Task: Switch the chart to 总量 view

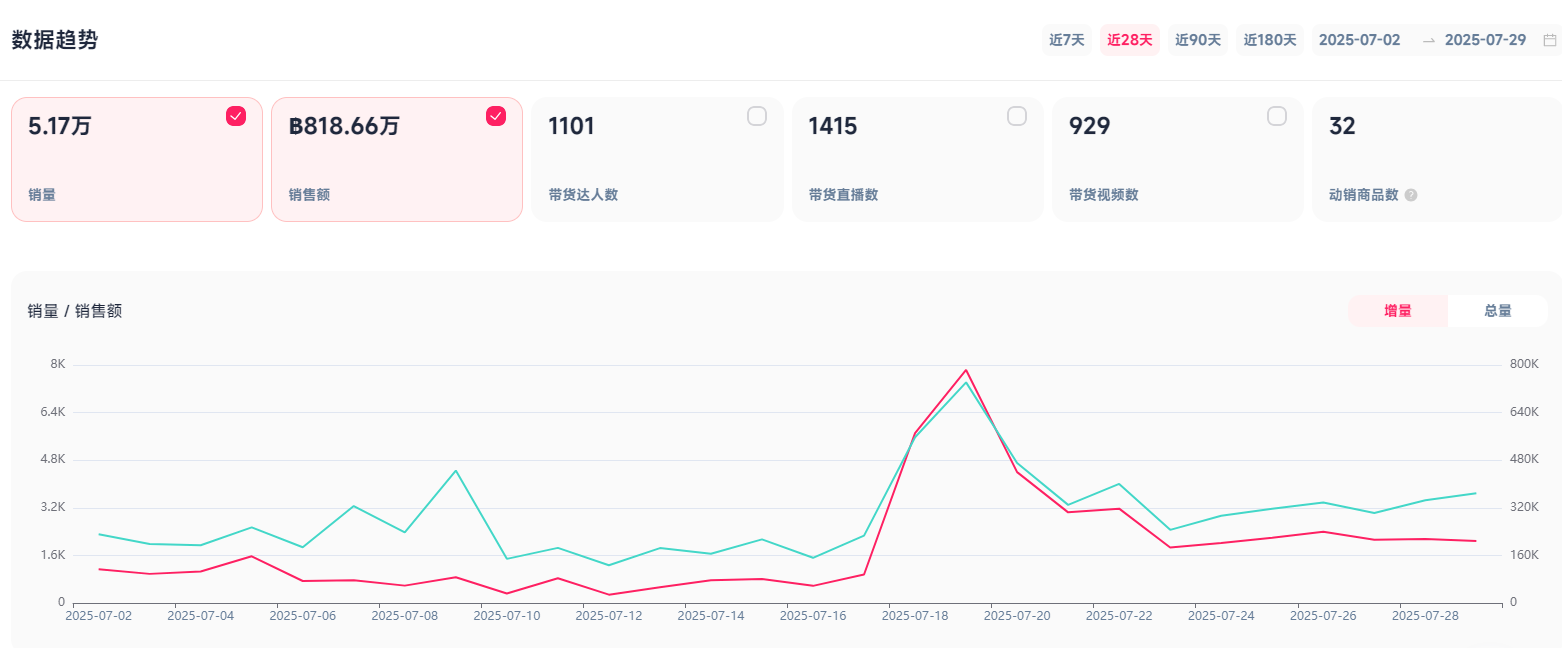Action: click(x=1498, y=311)
